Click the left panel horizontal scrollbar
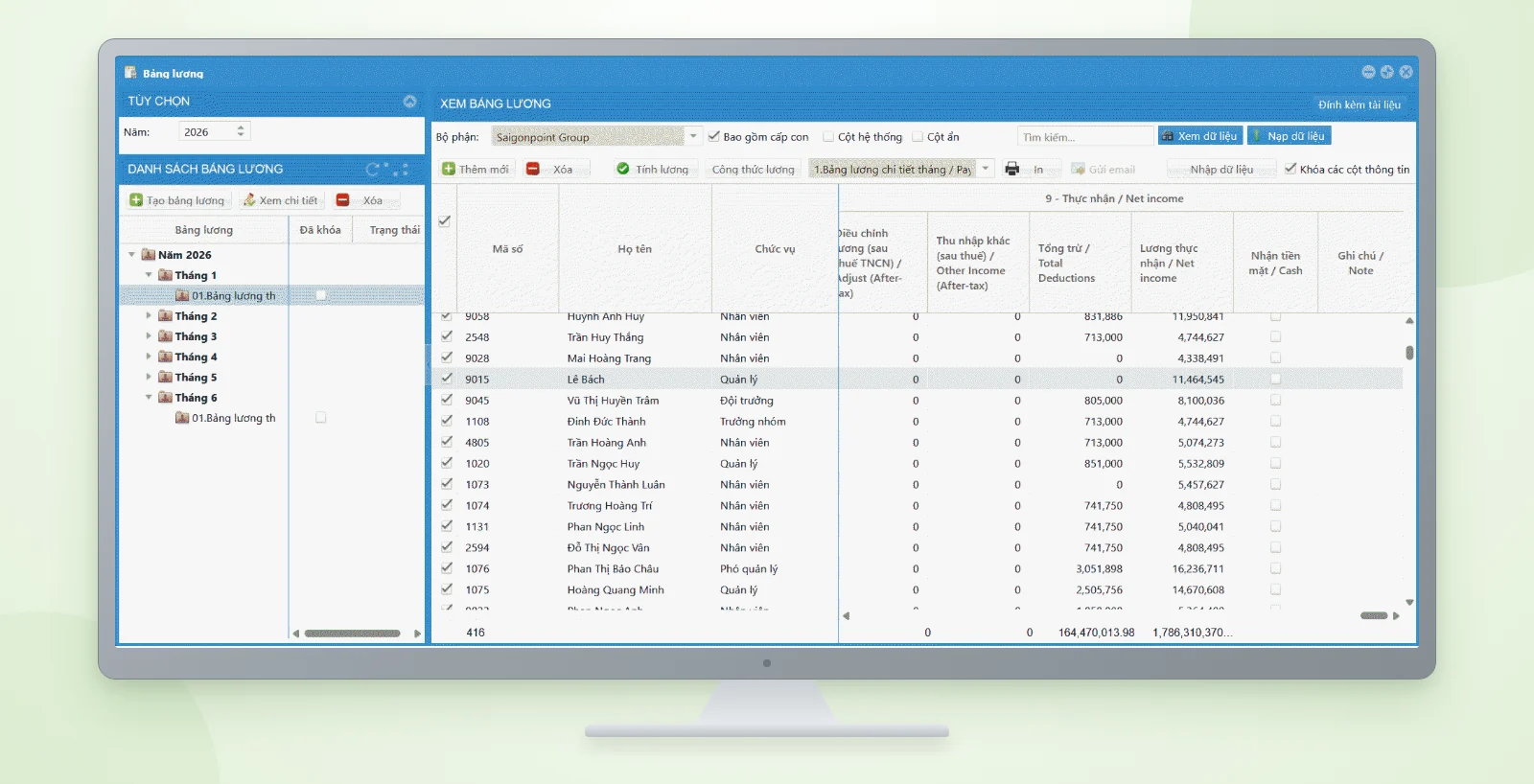Screen dimensions: 1534x784 tap(353, 634)
